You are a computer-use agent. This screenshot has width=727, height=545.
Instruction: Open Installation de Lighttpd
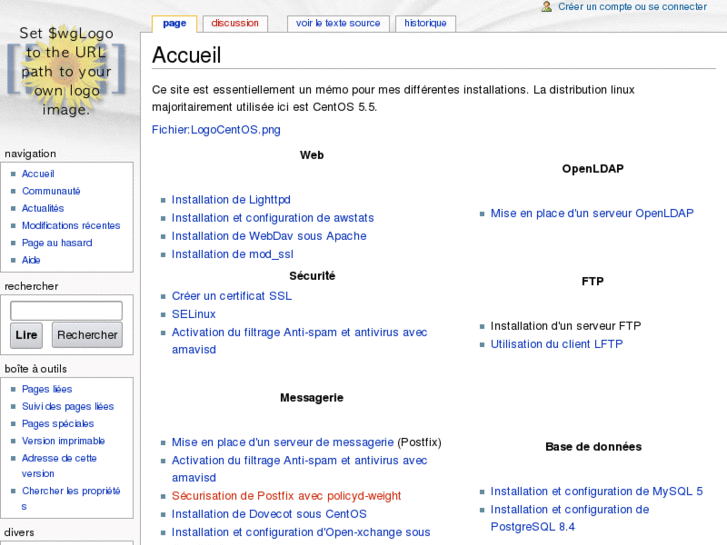[231, 199]
